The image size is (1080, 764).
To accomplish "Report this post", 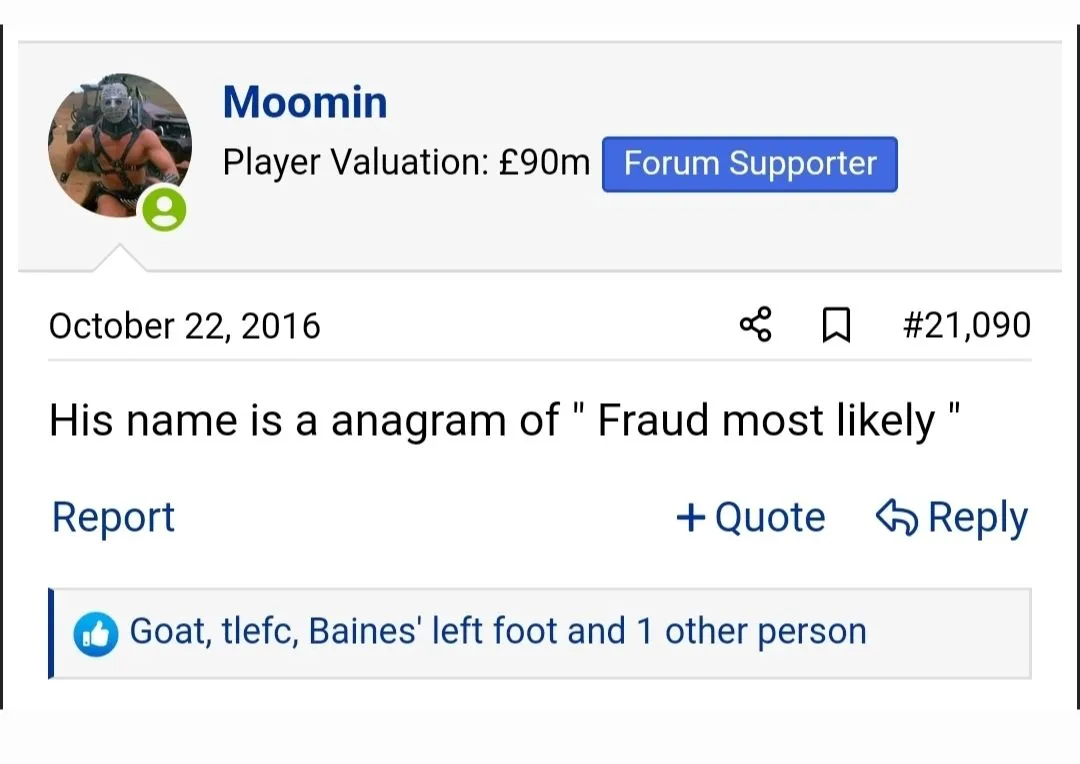I will coord(113,517).
